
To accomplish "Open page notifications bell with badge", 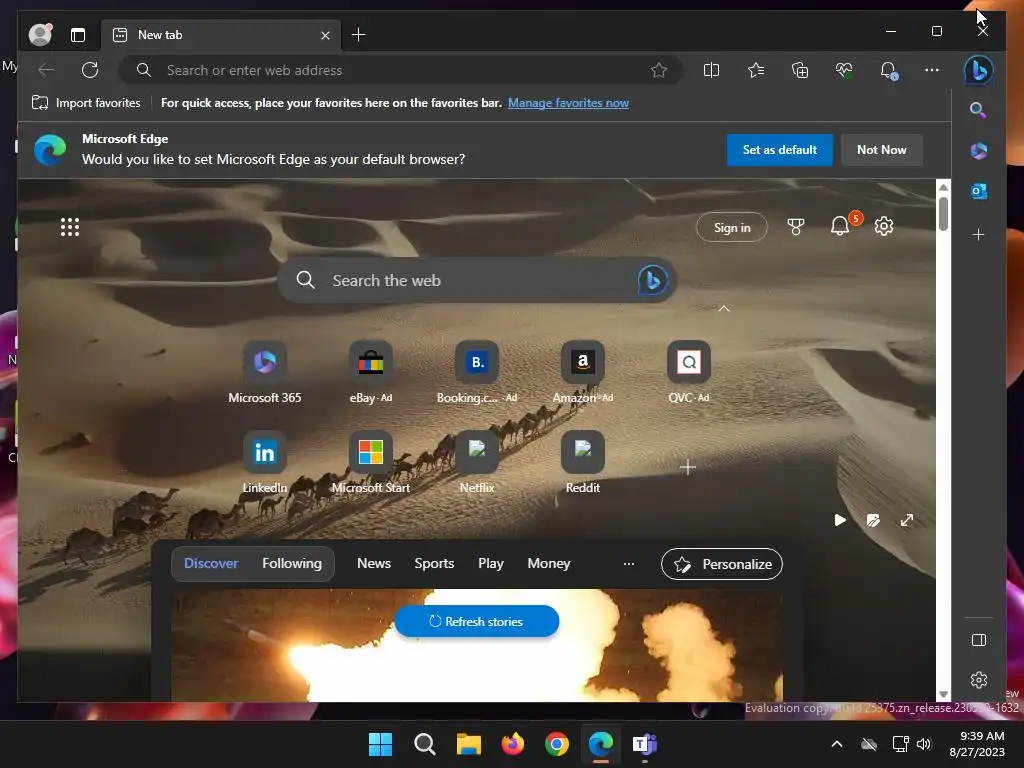I will 840,226.
